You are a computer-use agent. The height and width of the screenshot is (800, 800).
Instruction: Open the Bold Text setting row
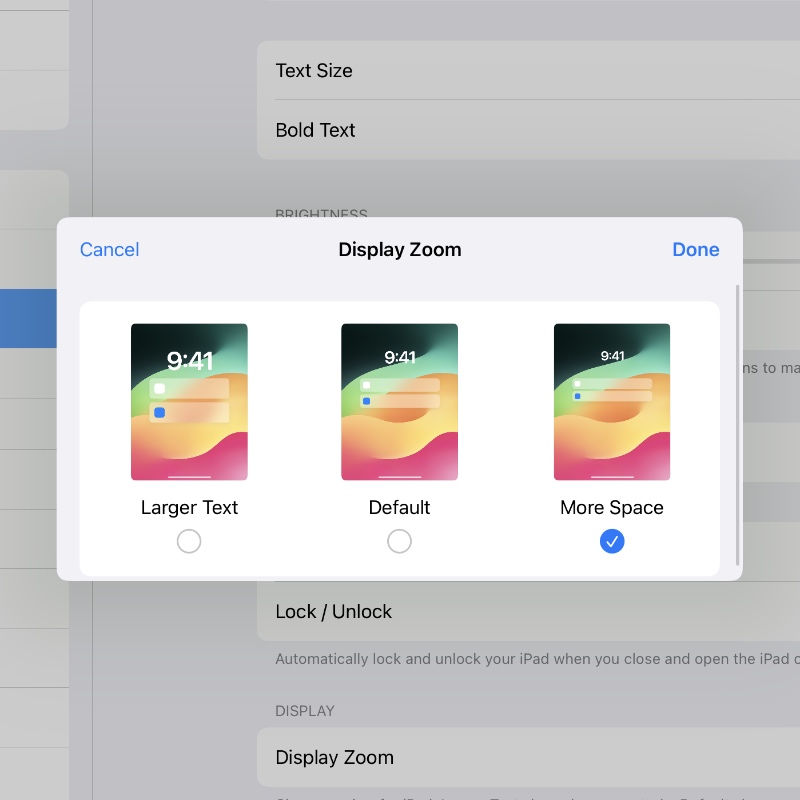(500, 130)
